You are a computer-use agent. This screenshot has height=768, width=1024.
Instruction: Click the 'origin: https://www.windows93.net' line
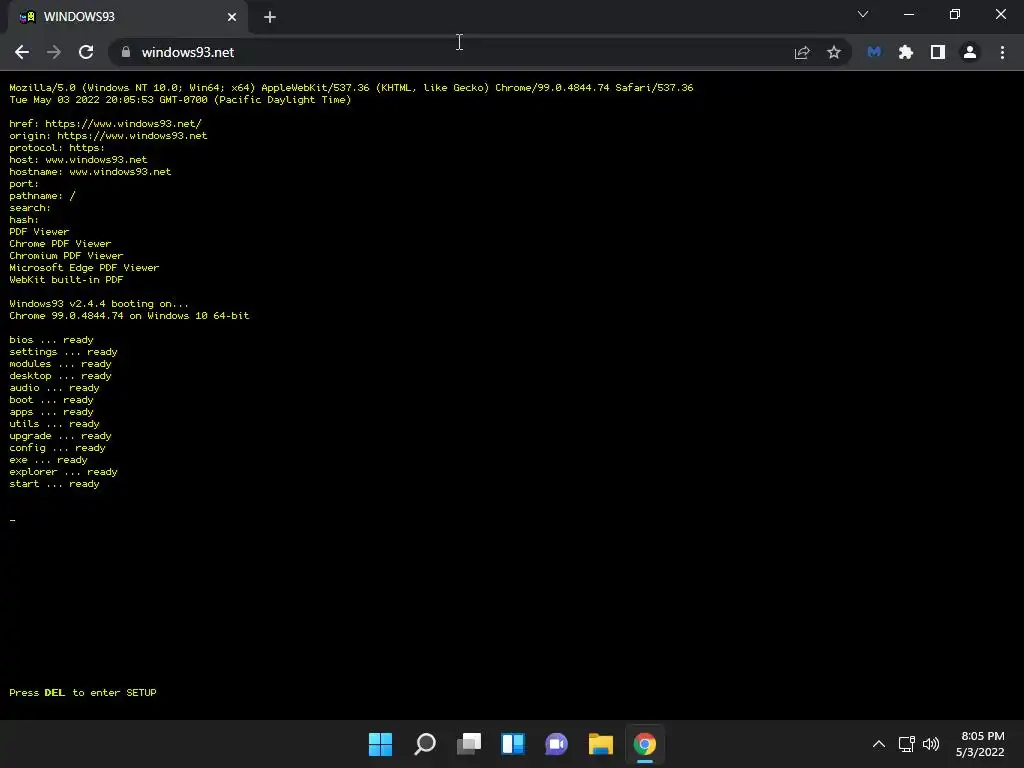(108, 136)
